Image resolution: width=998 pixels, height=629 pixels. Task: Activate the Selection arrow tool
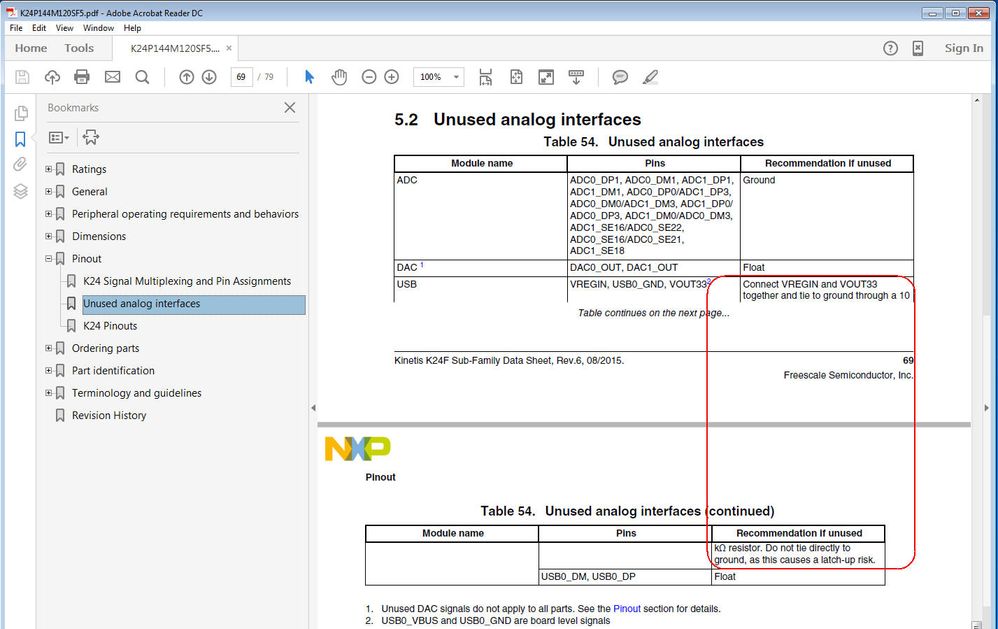(309, 77)
